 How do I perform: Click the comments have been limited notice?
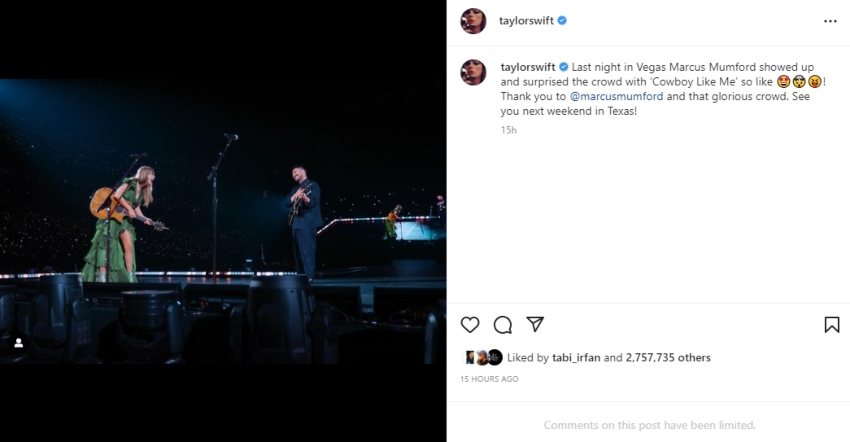click(648, 425)
